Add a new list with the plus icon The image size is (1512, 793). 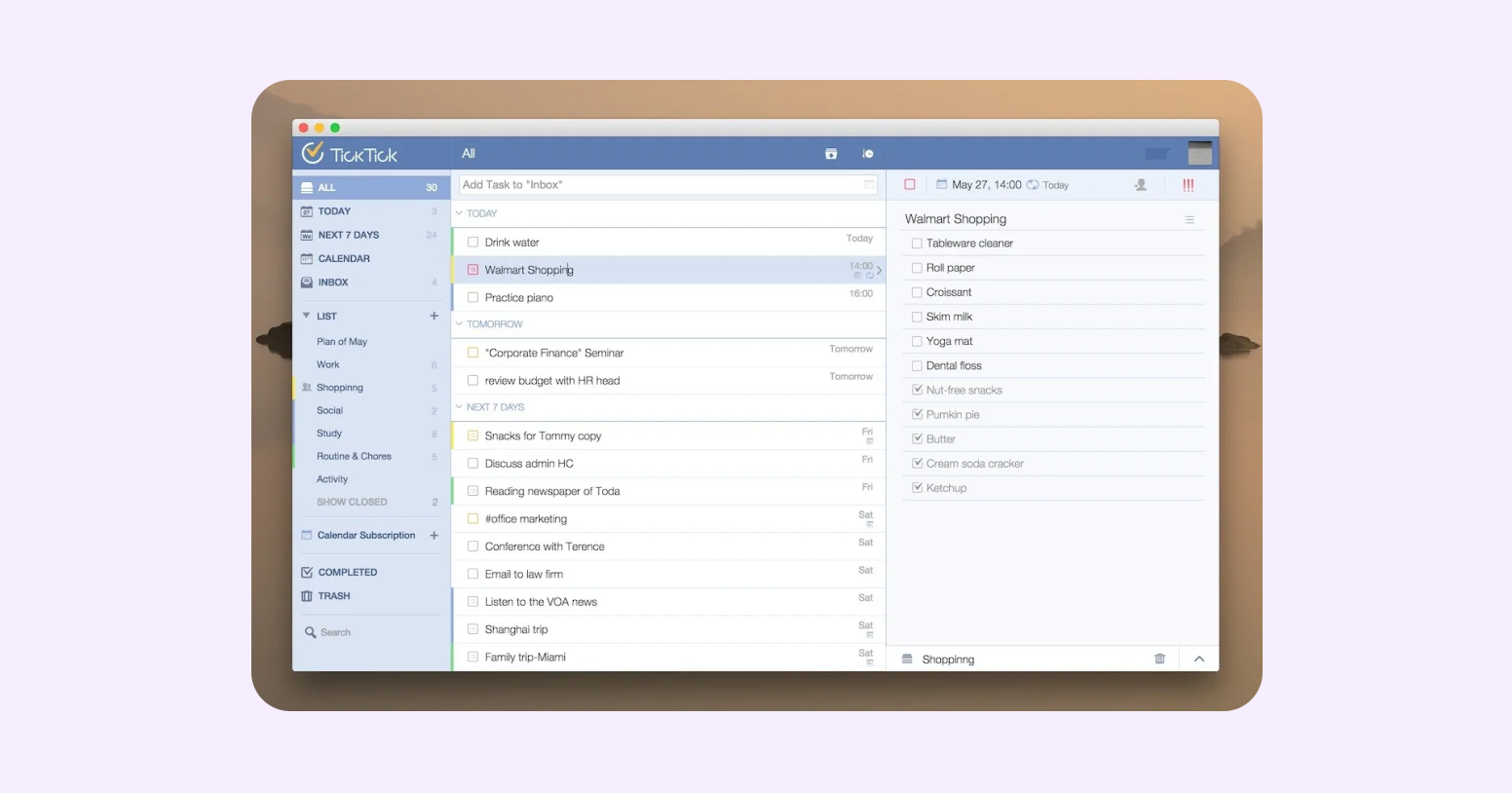(x=434, y=316)
